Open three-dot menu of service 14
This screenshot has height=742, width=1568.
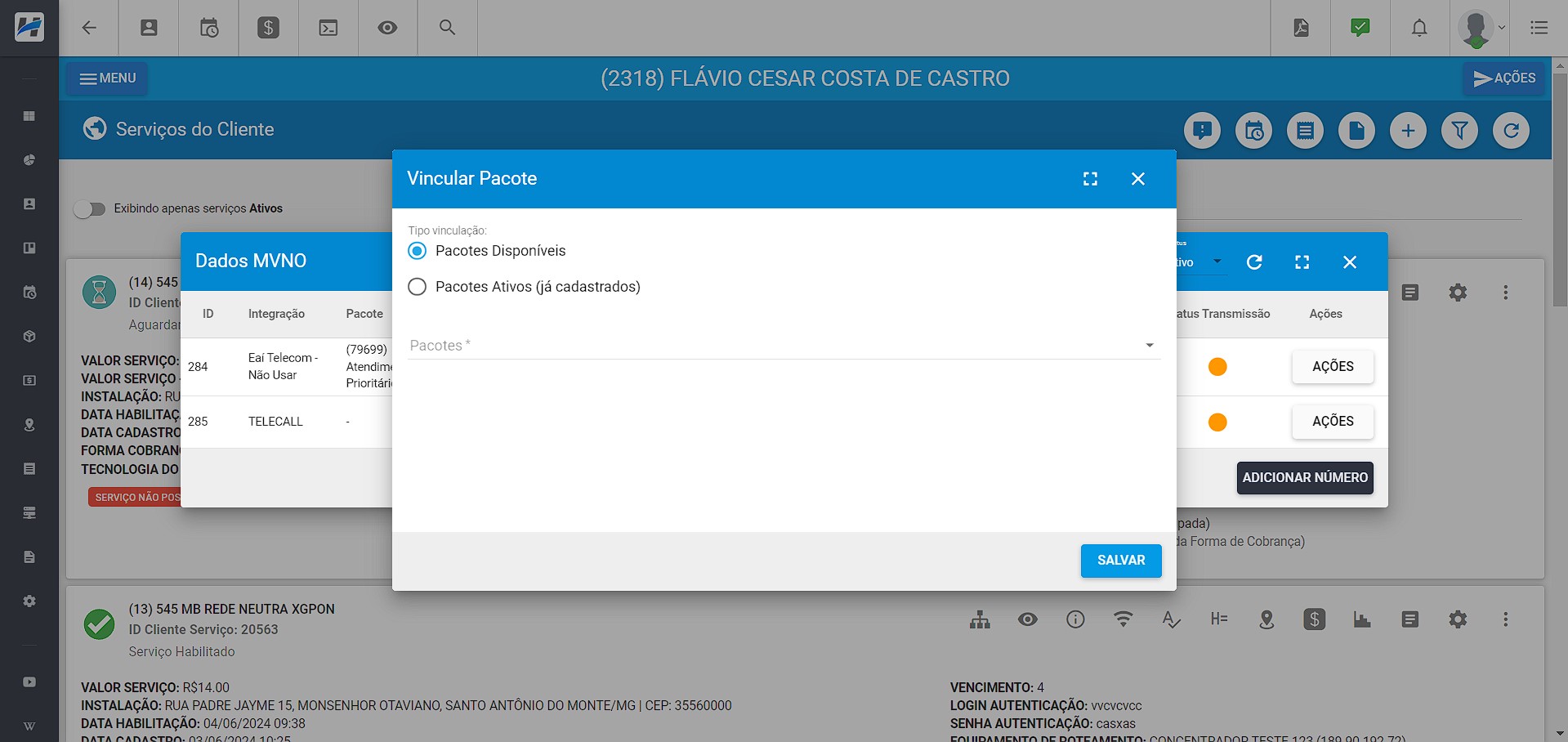tap(1506, 293)
